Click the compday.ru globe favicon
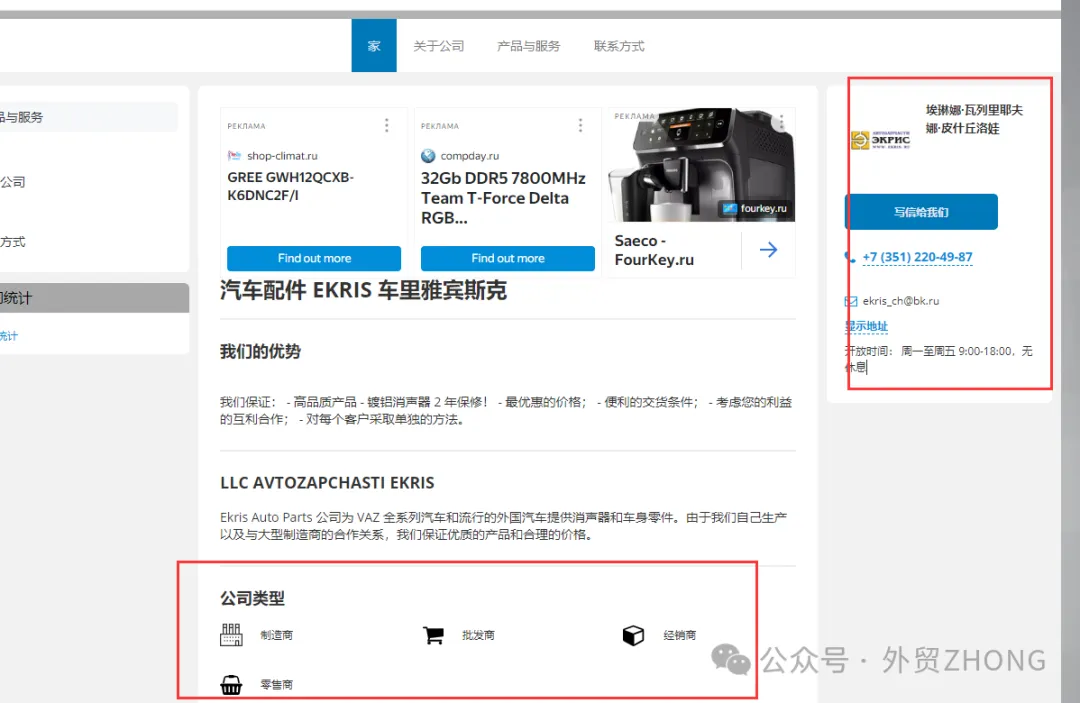1080x703 pixels. [428, 156]
